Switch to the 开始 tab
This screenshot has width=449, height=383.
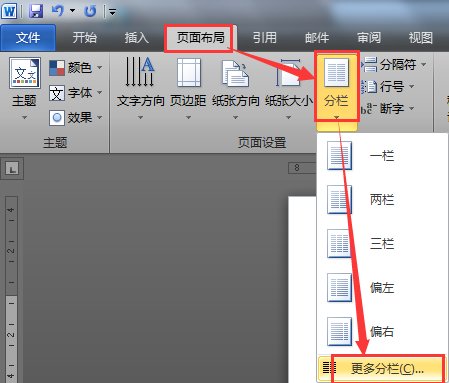(x=85, y=37)
